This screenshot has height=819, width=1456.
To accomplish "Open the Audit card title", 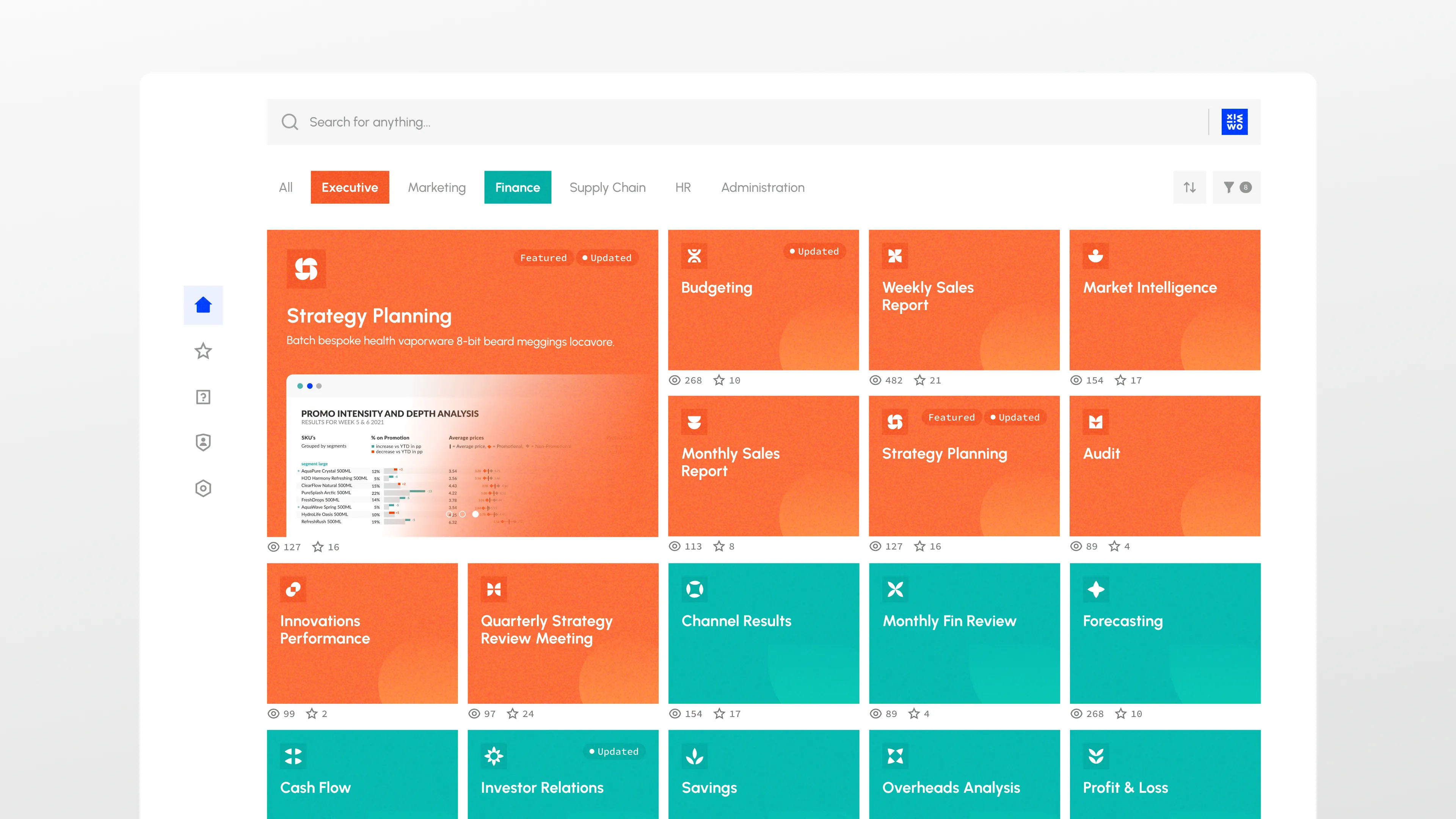I will pyautogui.click(x=1101, y=453).
